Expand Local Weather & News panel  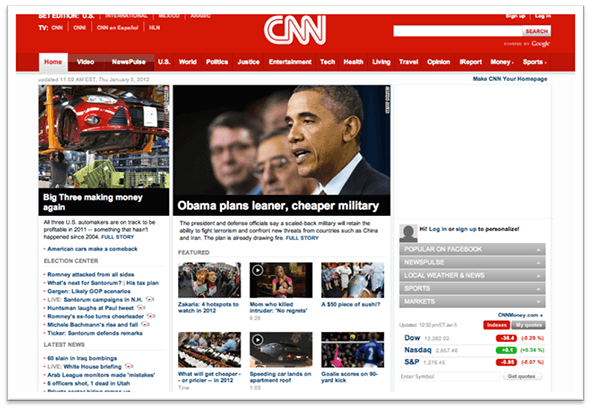pyautogui.click(x=472, y=275)
